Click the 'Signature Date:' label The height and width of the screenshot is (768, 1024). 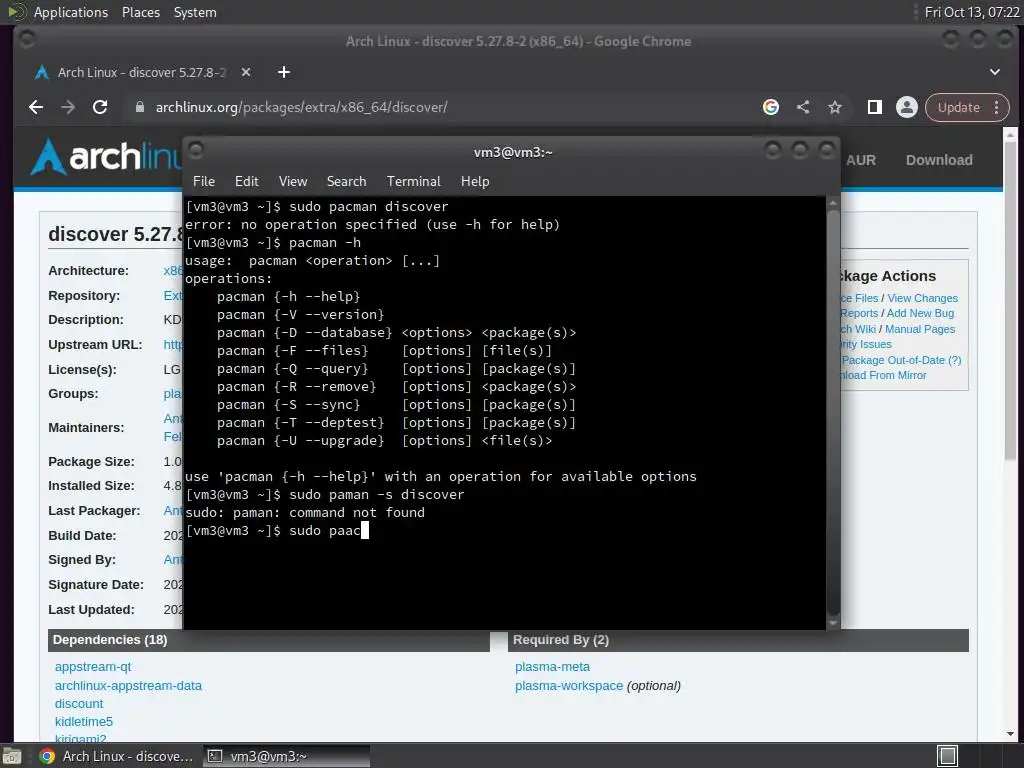click(x=96, y=585)
